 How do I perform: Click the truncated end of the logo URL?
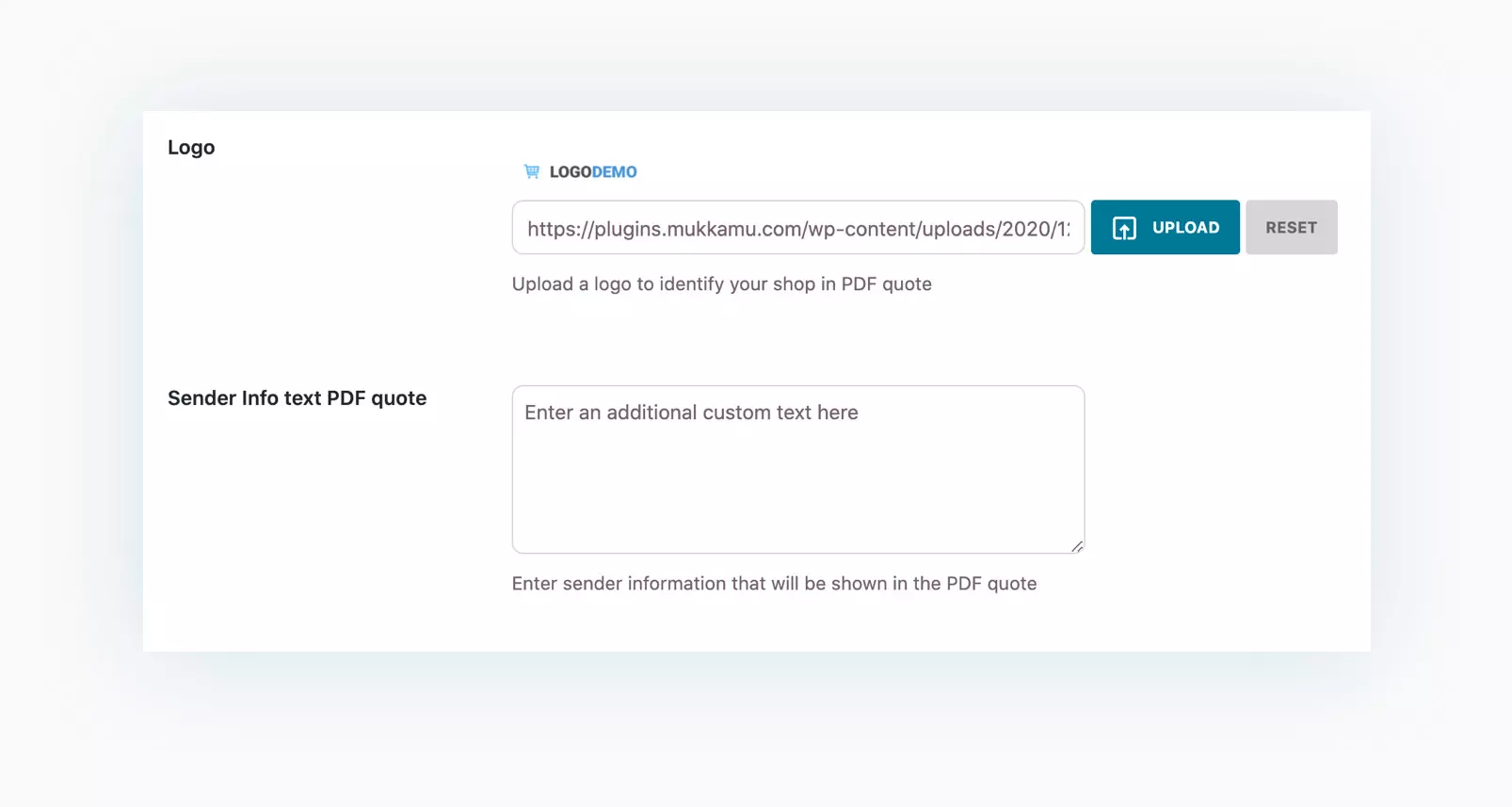(1059, 229)
